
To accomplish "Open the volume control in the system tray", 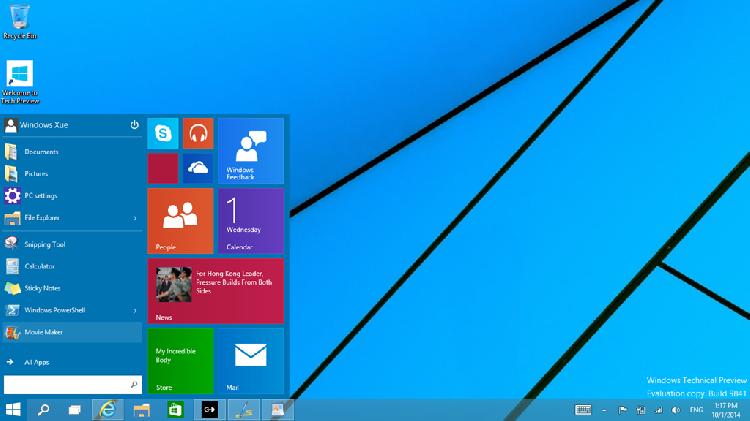I will coord(675,409).
